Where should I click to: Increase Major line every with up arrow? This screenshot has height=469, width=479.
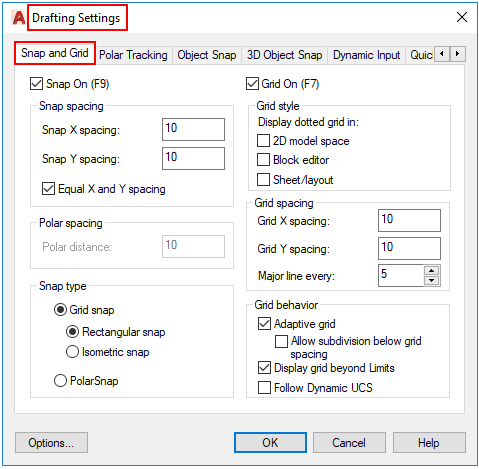point(432,270)
